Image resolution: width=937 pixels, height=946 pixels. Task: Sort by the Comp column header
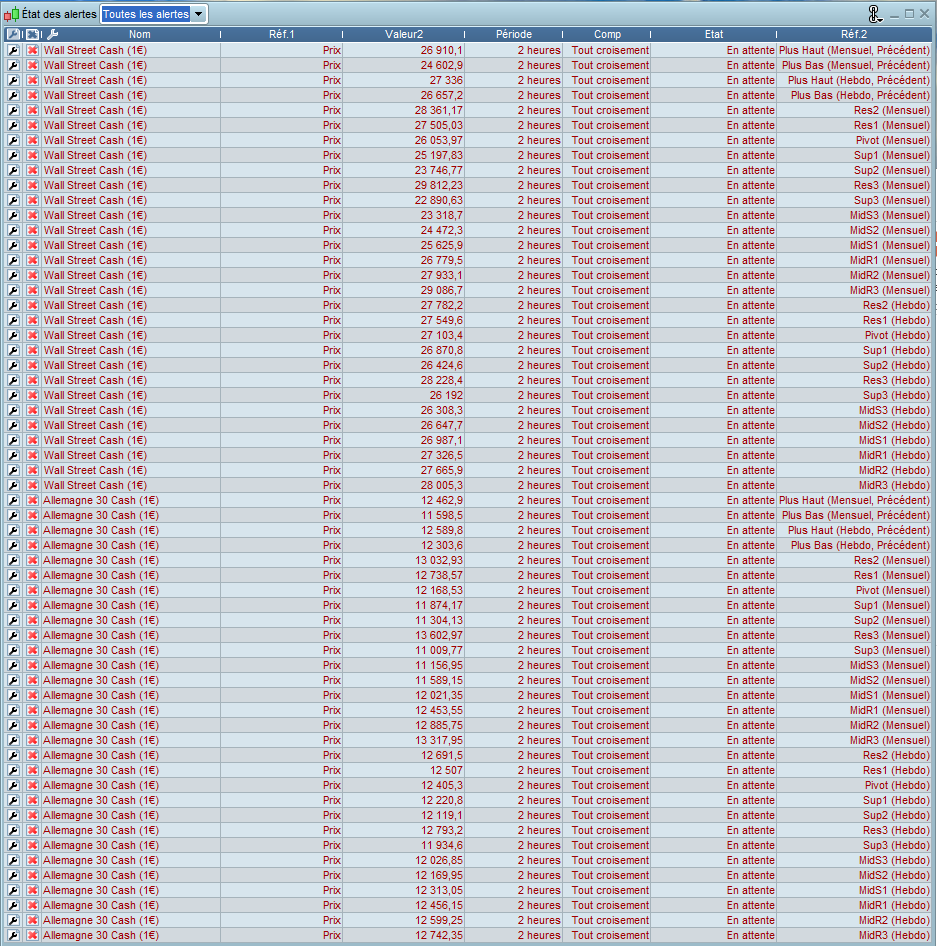607,34
